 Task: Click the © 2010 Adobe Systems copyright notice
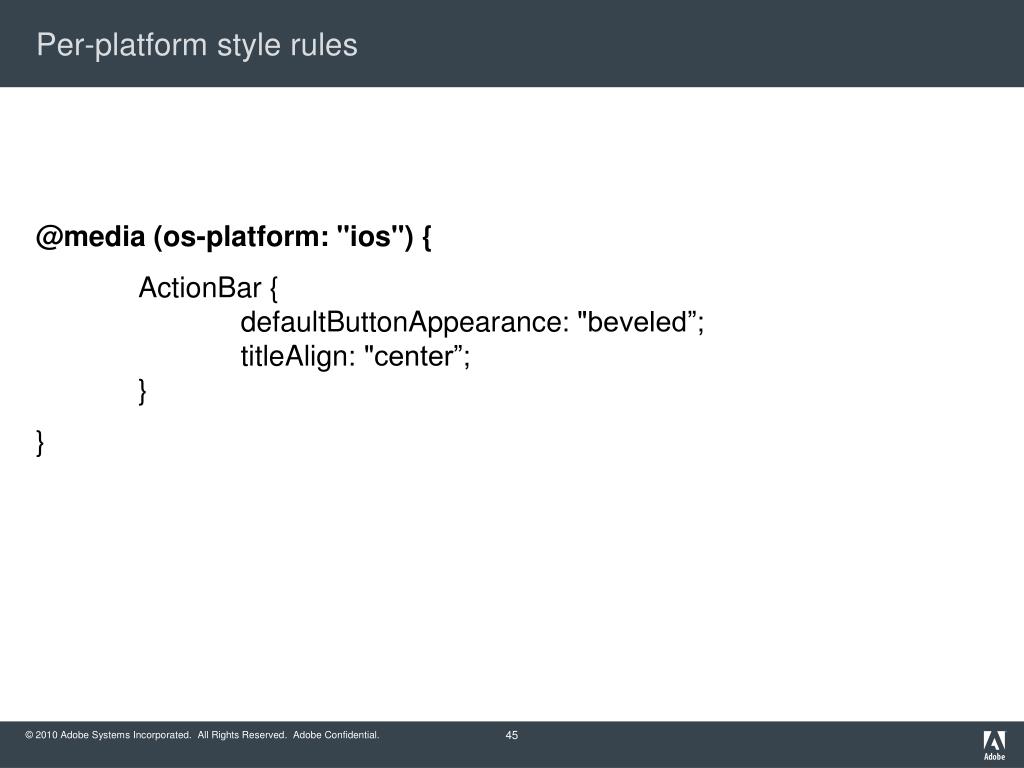(x=202, y=735)
